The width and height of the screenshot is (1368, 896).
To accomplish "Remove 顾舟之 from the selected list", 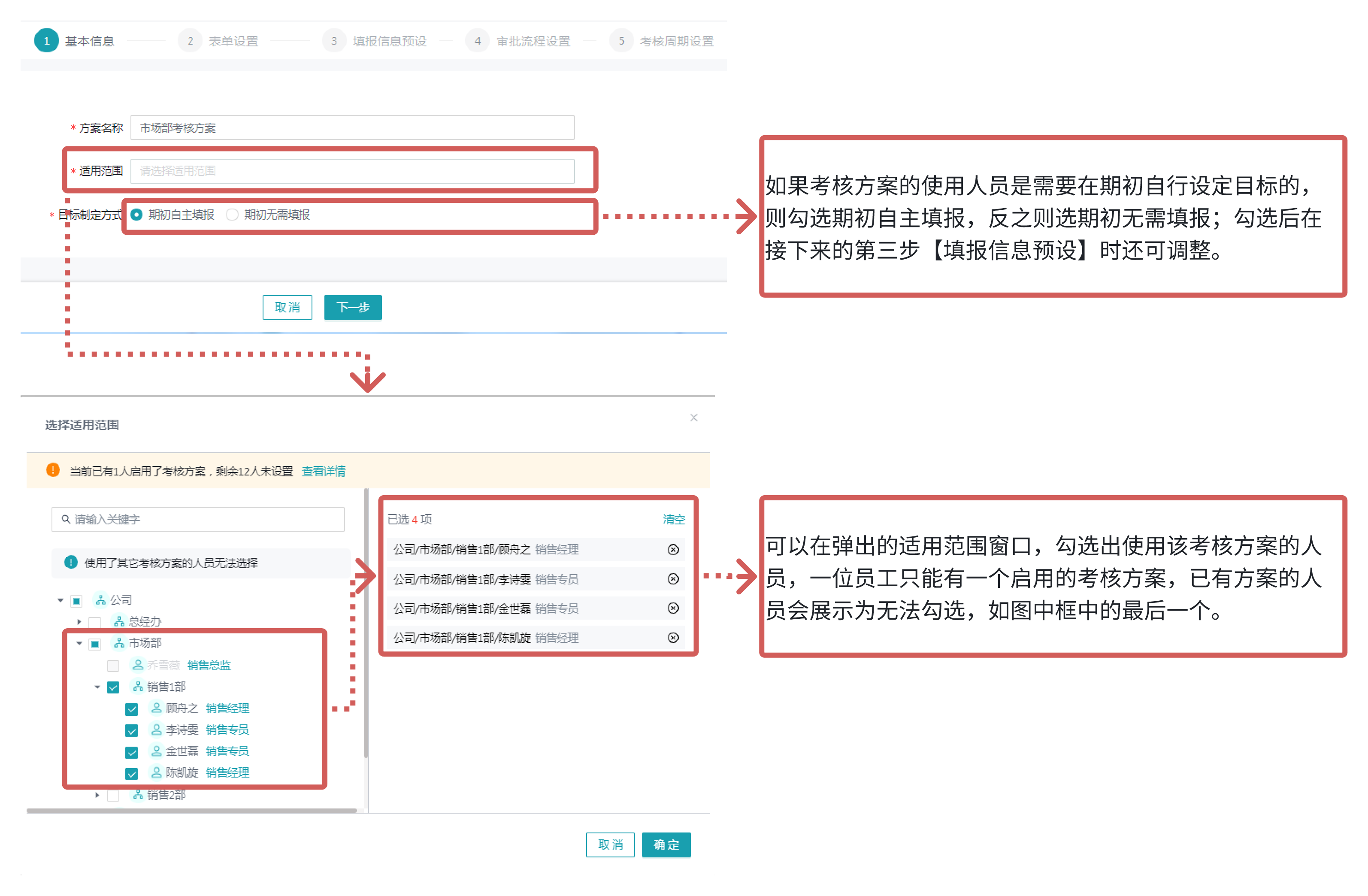I will click(673, 550).
